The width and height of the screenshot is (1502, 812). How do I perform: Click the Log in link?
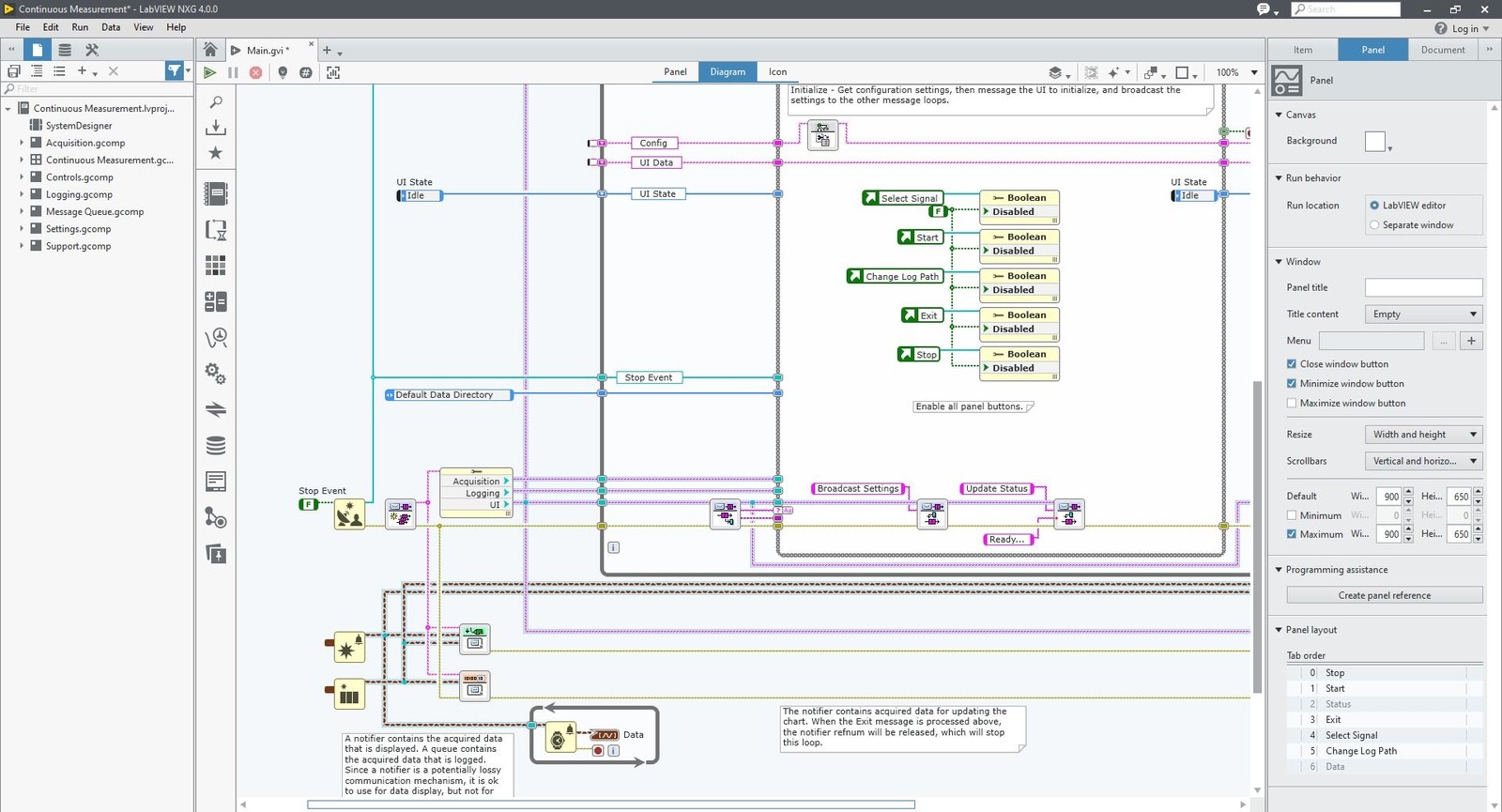click(x=1464, y=28)
